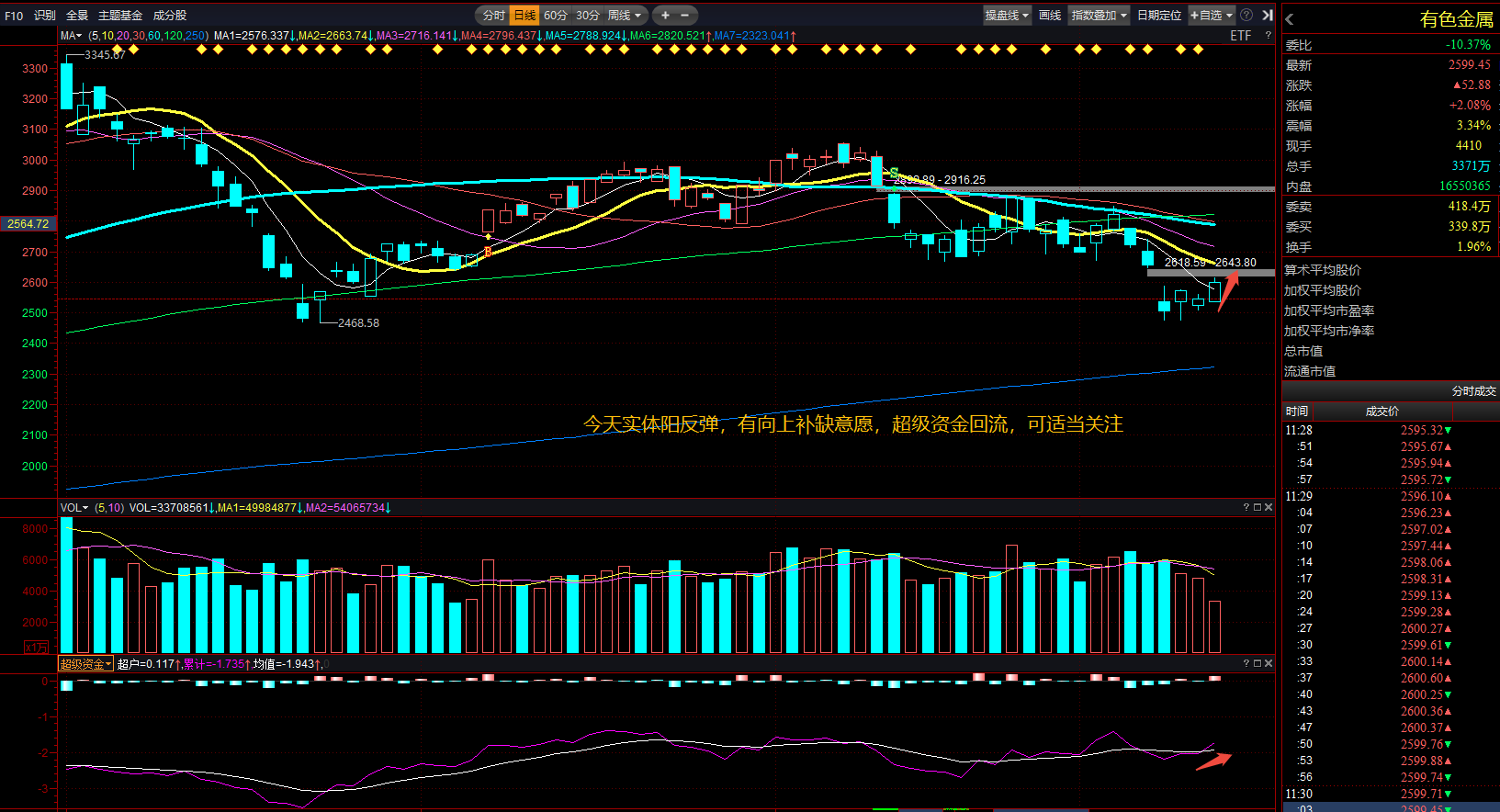
Task: Click the 2618.59 - 2643.80 gap label
Action: (x=1211, y=263)
